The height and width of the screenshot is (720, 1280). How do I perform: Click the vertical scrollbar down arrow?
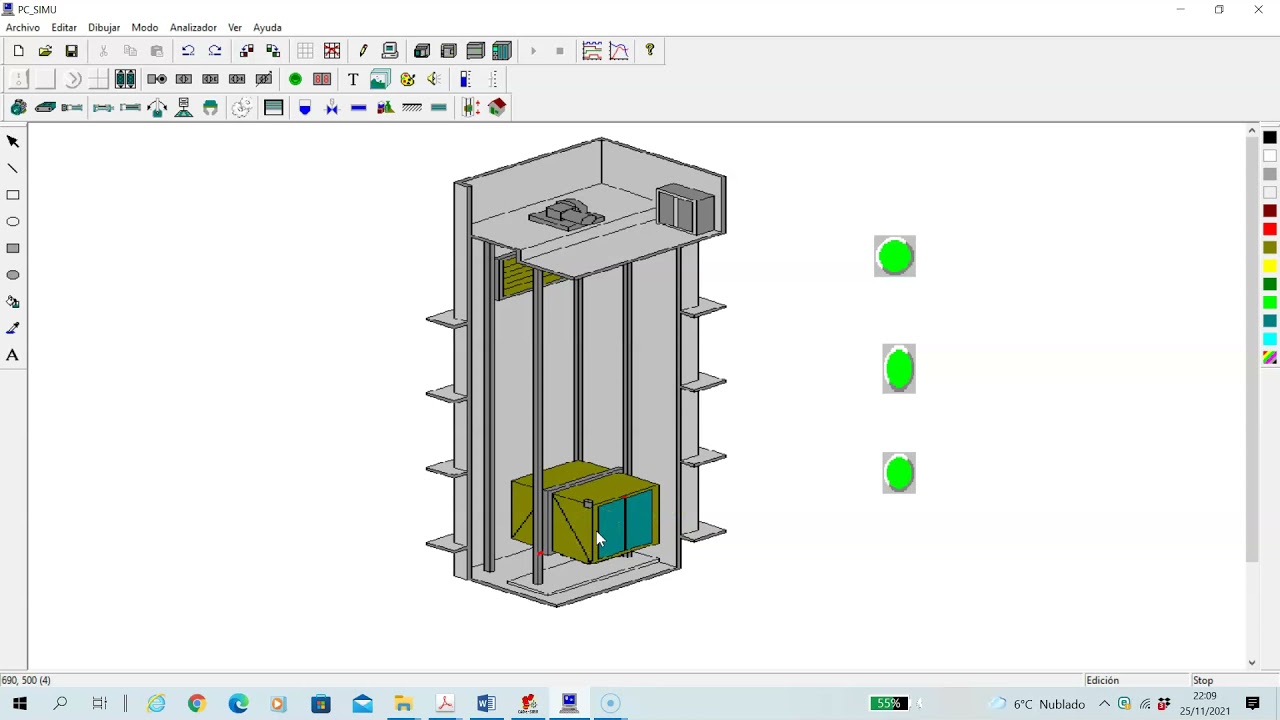pos(1252,662)
